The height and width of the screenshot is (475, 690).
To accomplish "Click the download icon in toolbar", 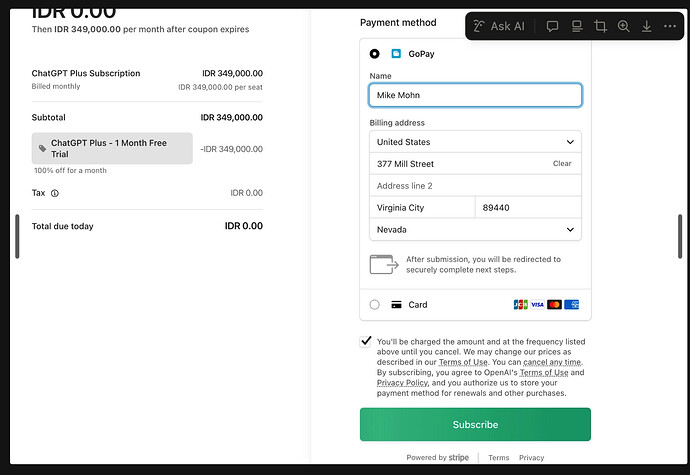I will [x=646, y=26].
